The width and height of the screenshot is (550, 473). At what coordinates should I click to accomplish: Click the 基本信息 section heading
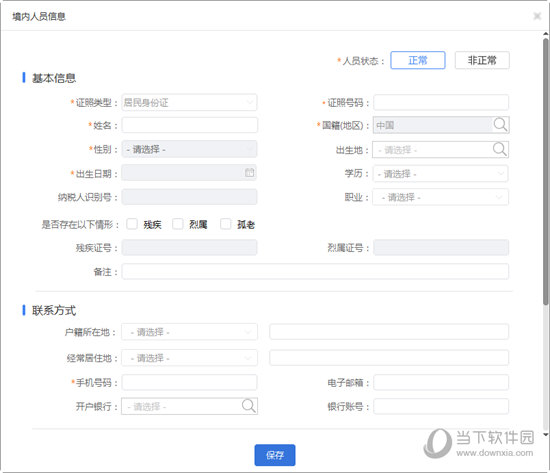pyautogui.click(x=54, y=78)
